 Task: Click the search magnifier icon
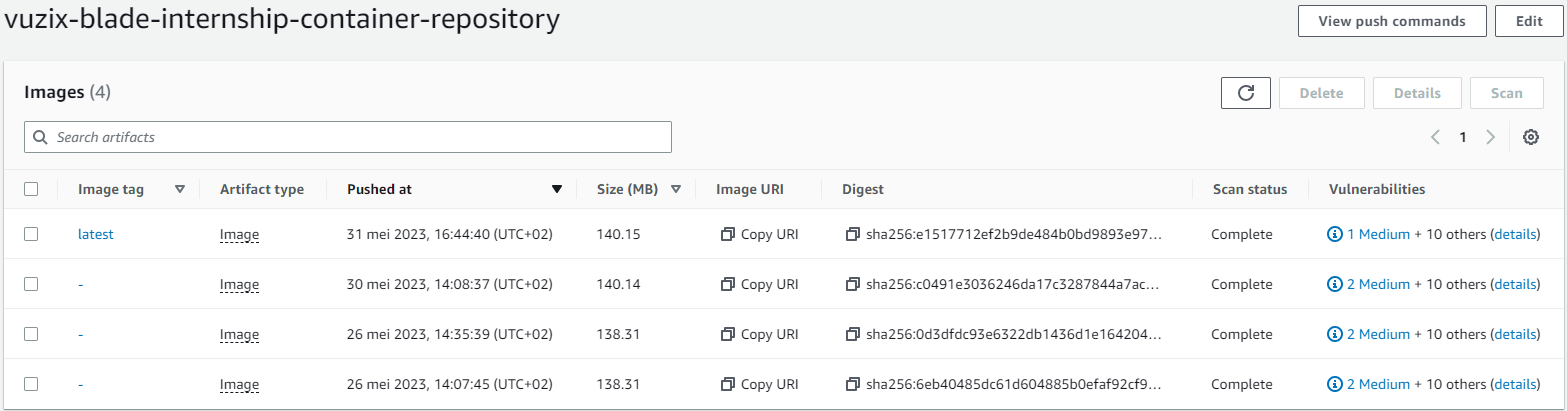[x=41, y=137]
